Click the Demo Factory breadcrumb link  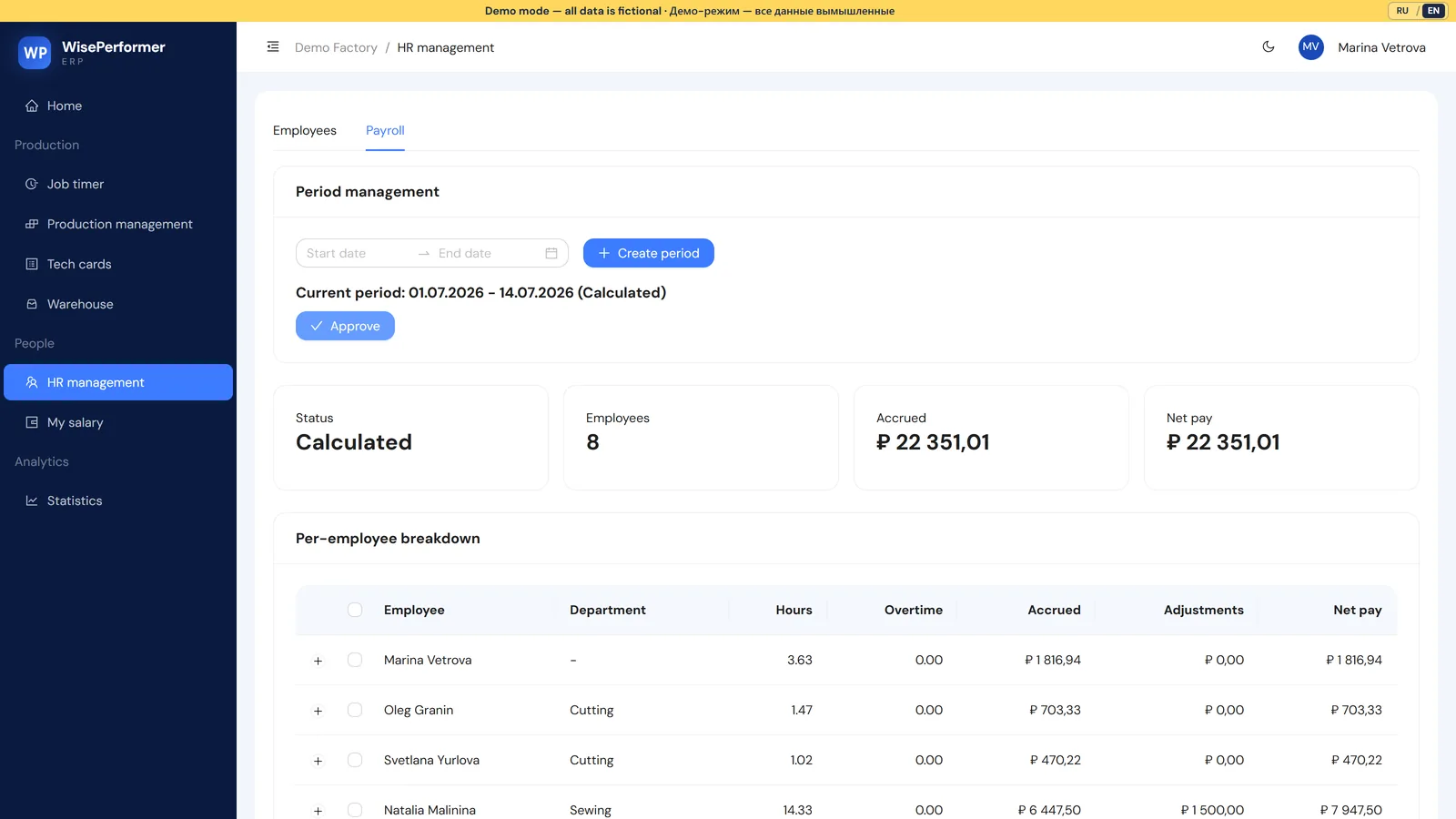[x=336, y=47]
